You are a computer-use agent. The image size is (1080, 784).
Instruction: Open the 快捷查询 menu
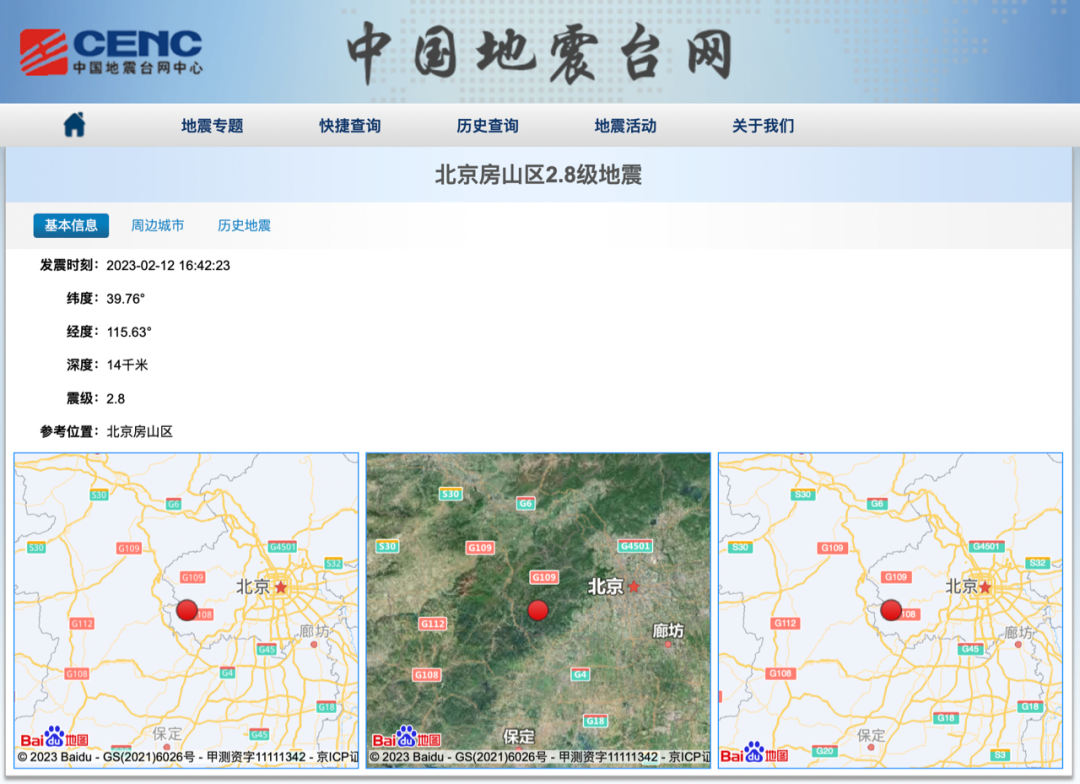pyautogui.click(x=350, y=125)
